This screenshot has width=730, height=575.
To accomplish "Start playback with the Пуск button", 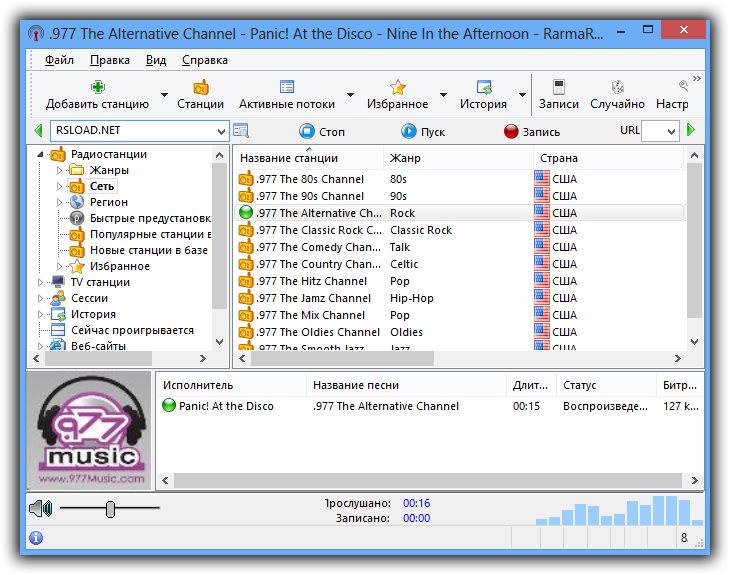I will coord(423,132).
